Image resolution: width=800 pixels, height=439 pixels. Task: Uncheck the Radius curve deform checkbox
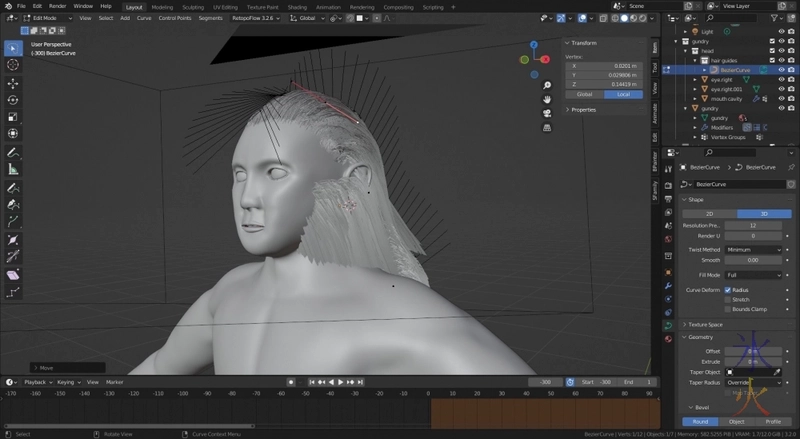(727, 289)
